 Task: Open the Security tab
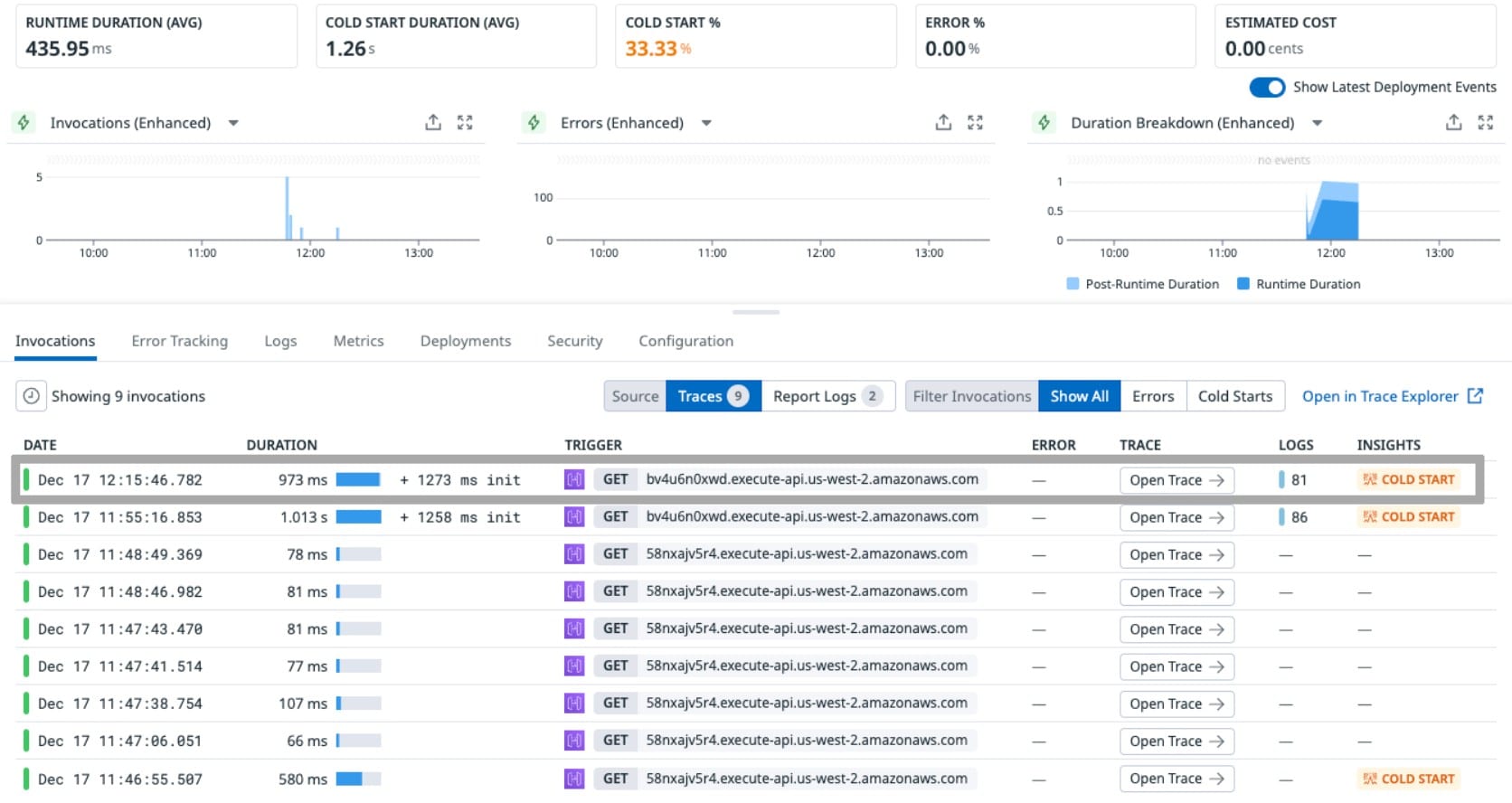coord(574,341)
